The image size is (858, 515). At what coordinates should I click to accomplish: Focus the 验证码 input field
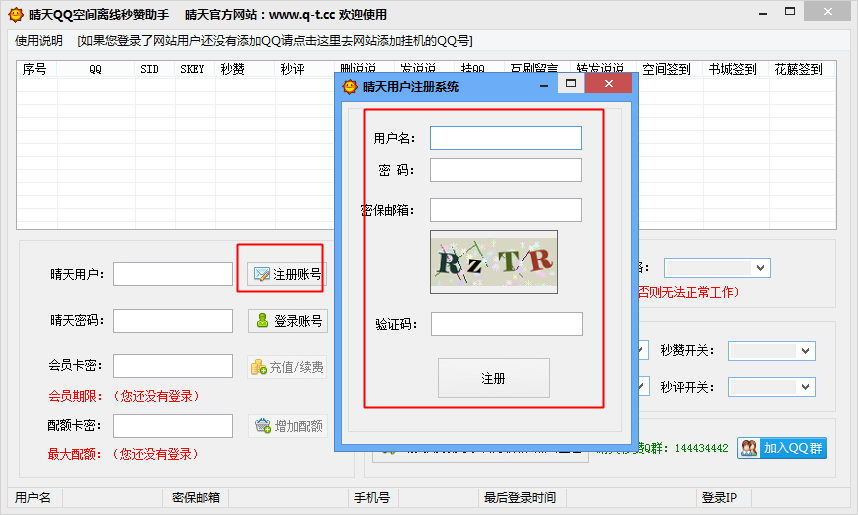(x=507, y=324)
